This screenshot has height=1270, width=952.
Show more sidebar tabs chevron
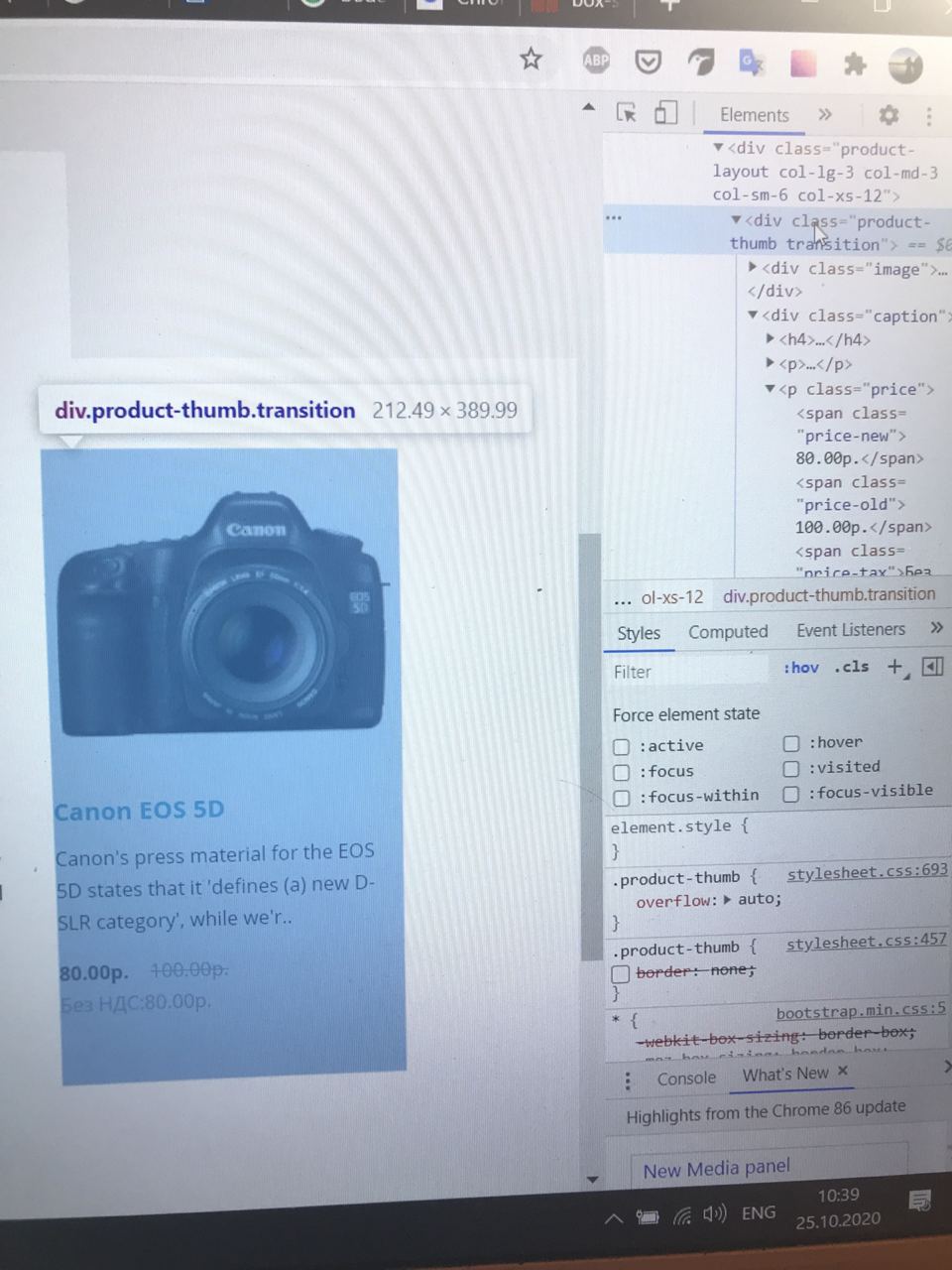[x=936, y=627]
